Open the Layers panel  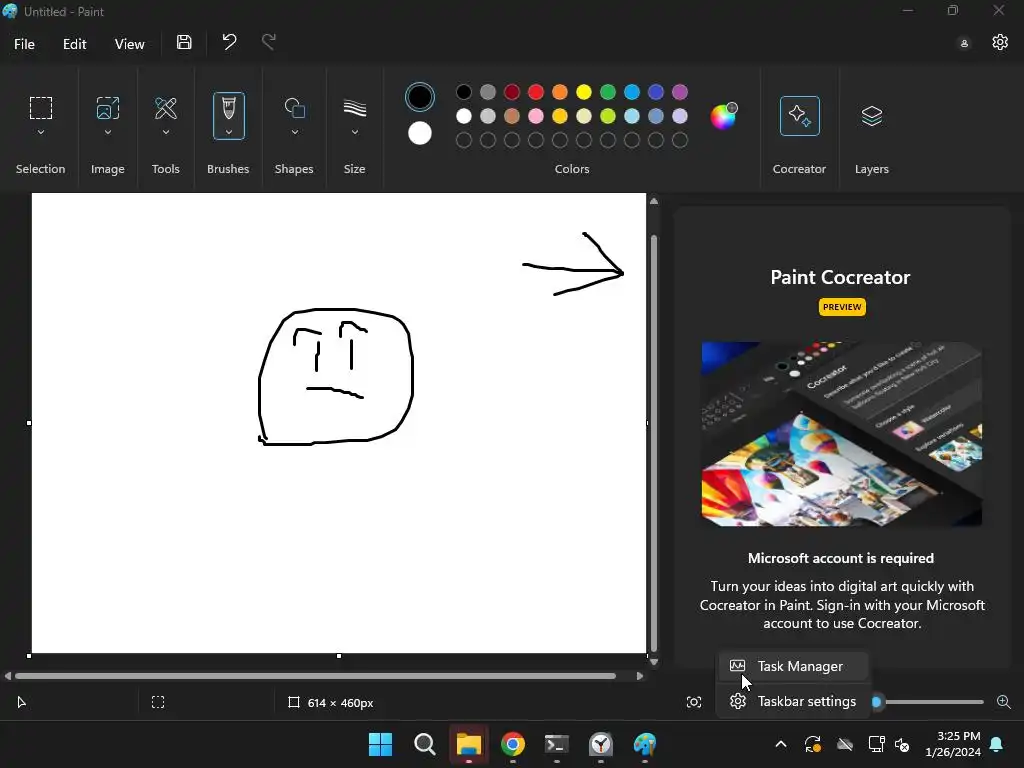click(872, 116)
